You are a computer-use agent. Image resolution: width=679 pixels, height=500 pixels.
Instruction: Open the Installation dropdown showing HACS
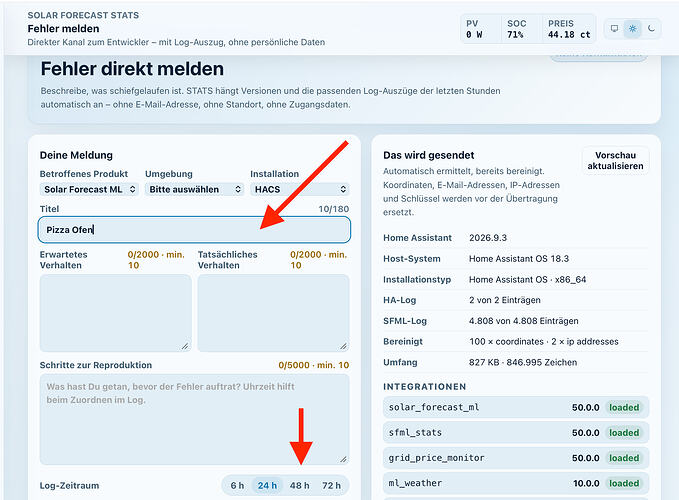[x=300, y=189]
